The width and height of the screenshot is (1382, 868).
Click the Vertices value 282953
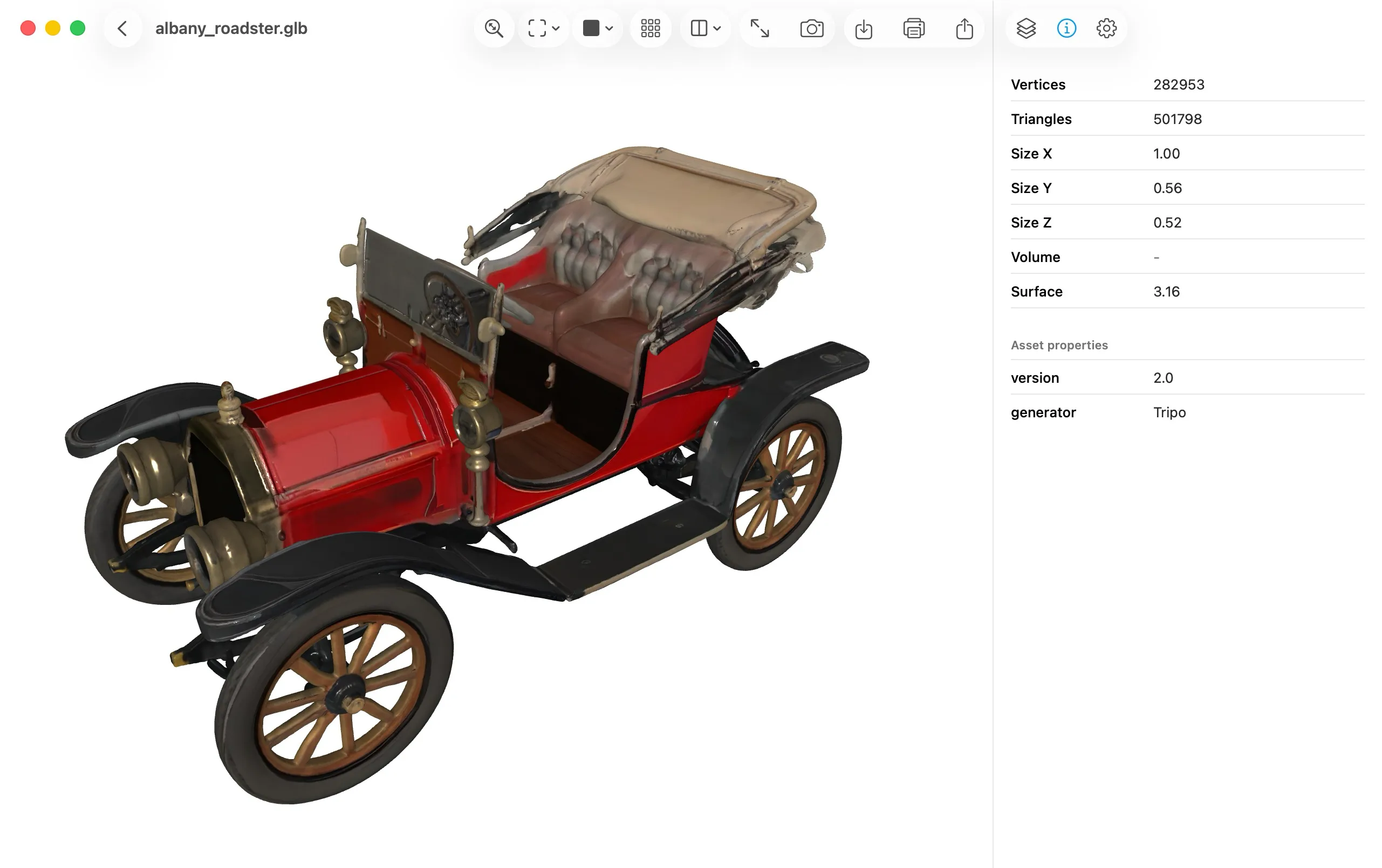click(x=1179, y=84)
